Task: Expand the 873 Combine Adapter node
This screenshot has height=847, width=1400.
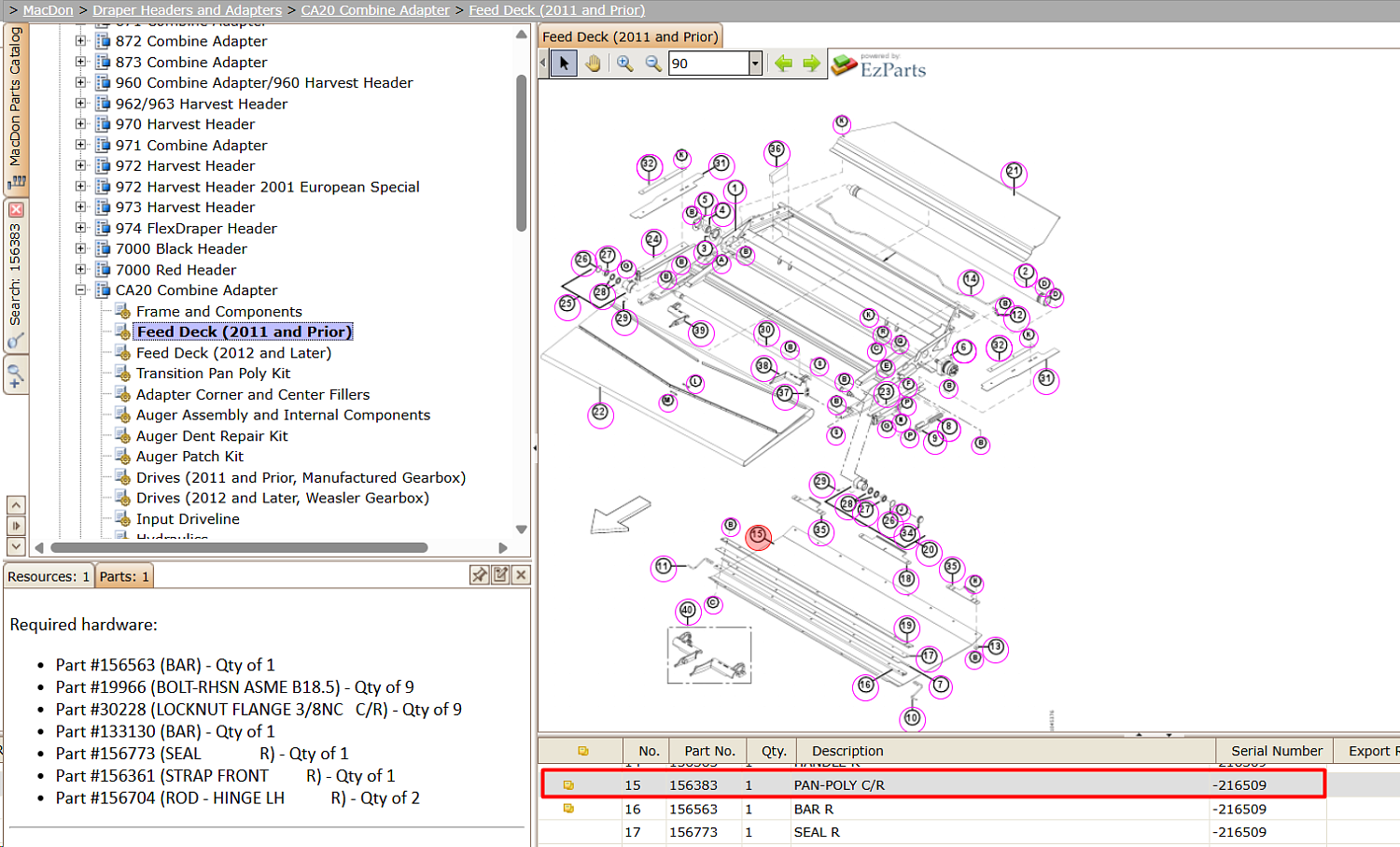Action: [81, 62]
